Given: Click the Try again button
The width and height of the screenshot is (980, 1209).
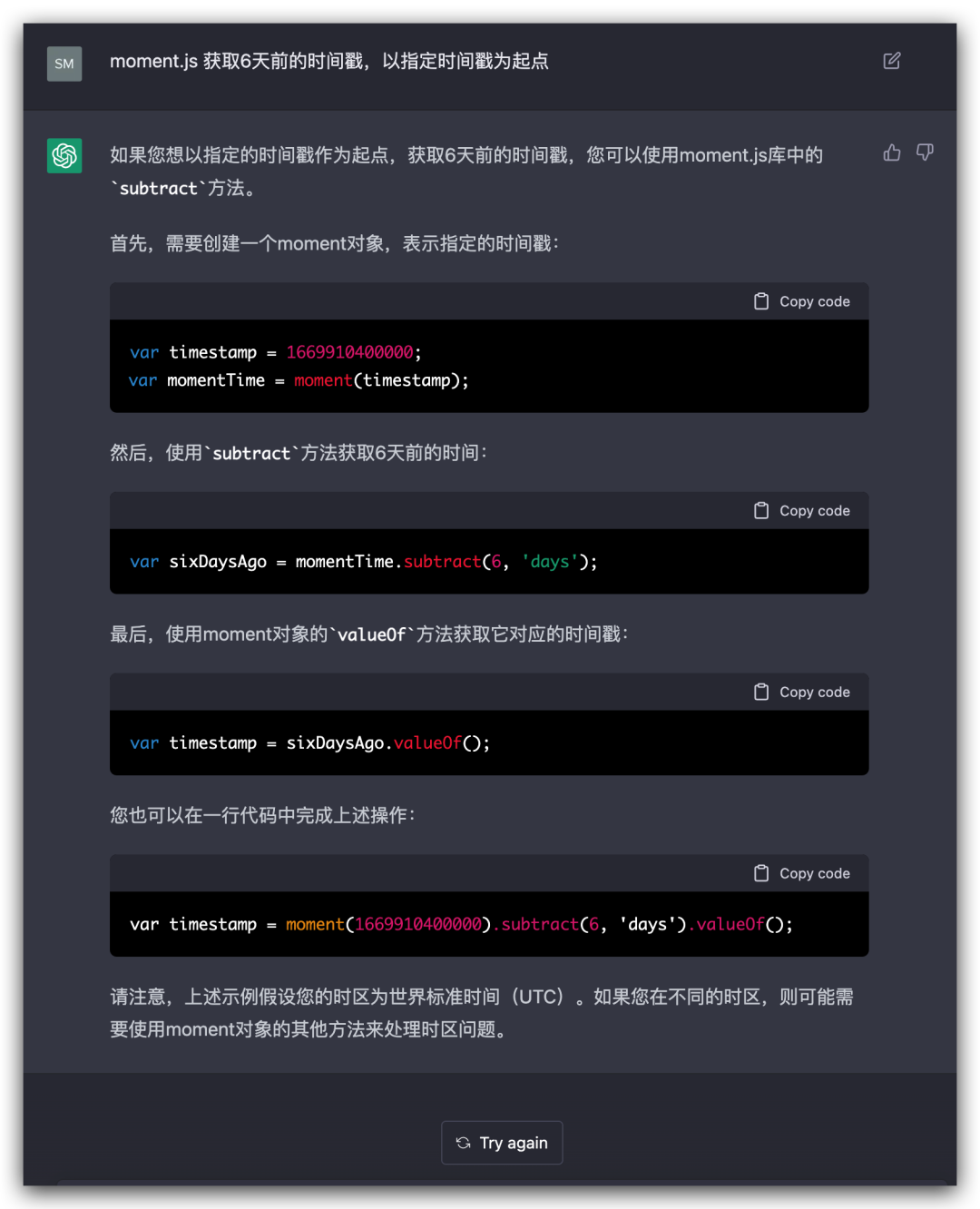Looking at the screenshot, I should 502,1143.
